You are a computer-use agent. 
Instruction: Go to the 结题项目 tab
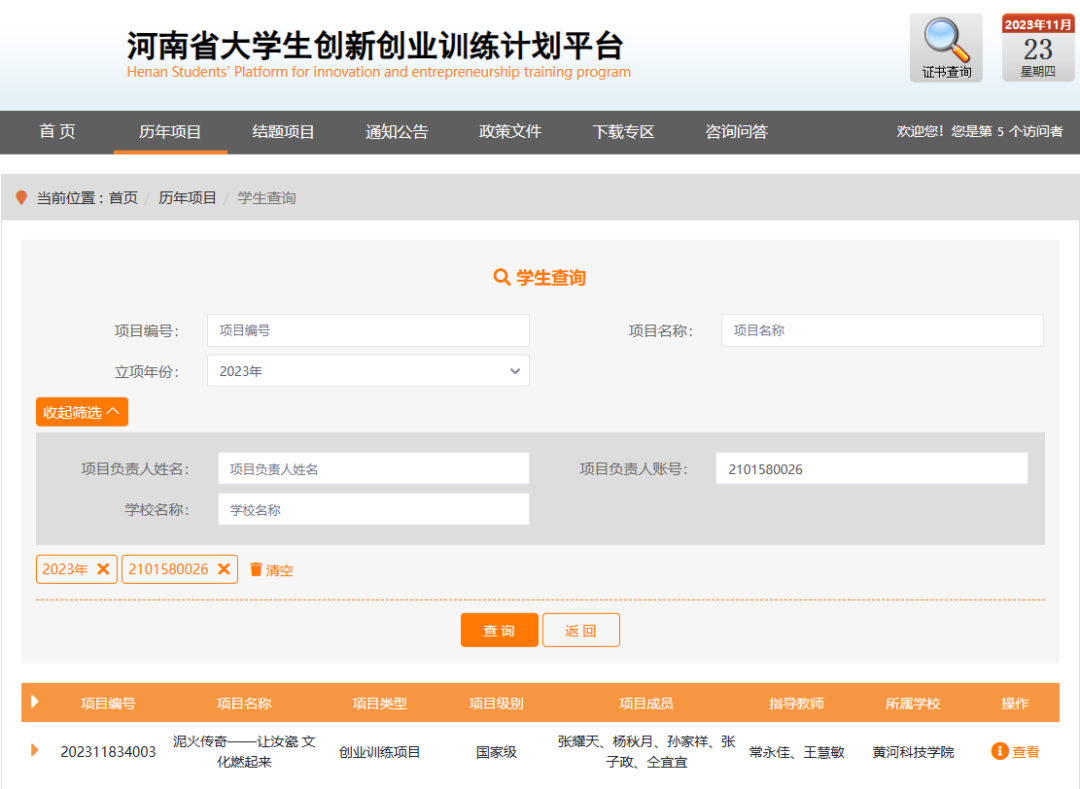283,132
